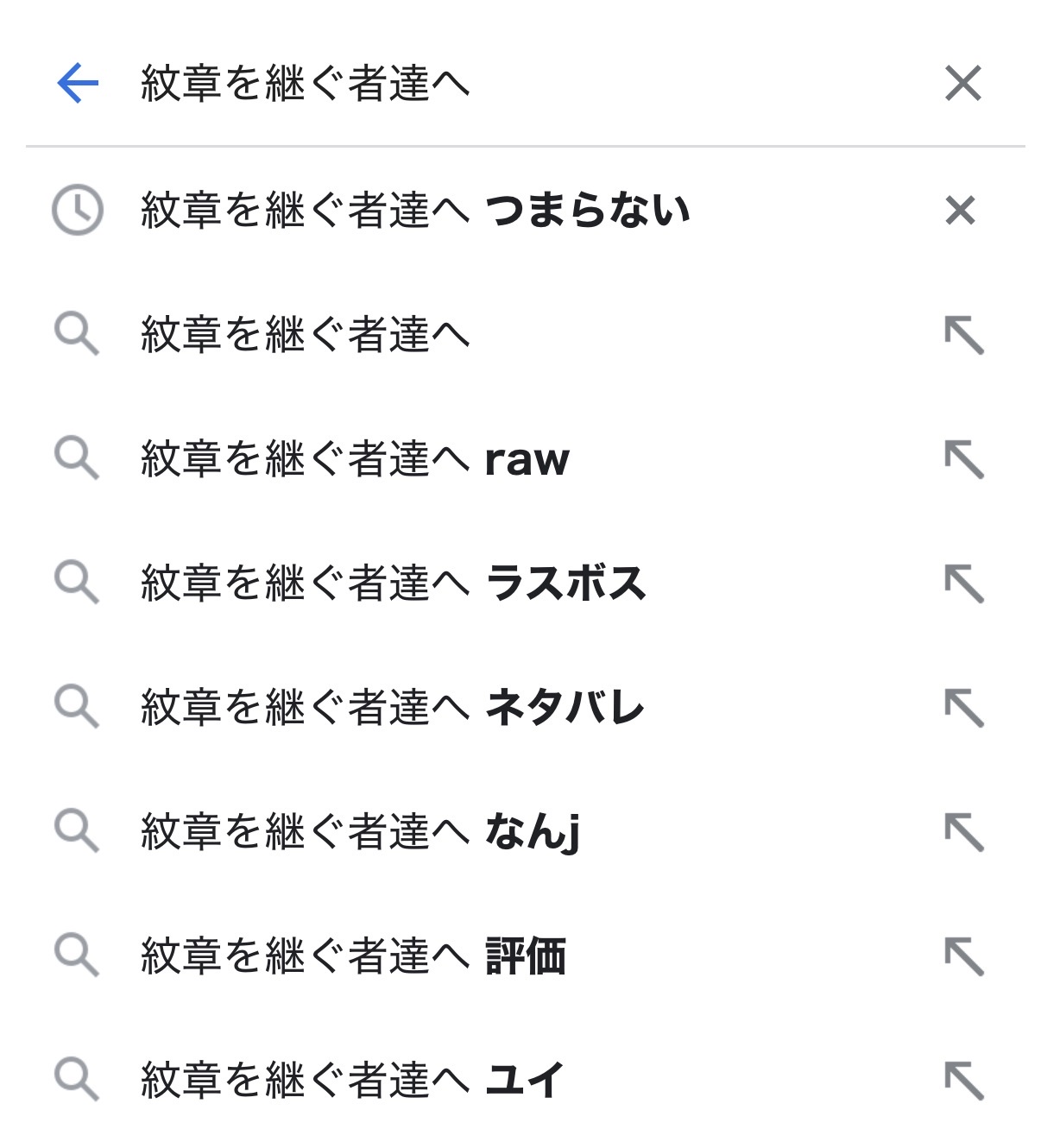
Task: Tap the ユイ suggestion
Action: [352, 1081]
